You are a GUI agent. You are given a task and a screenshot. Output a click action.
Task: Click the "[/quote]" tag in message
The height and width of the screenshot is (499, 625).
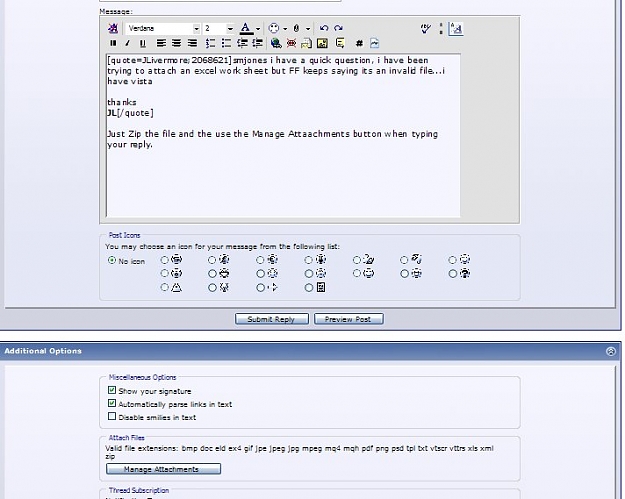pos(135,113)
